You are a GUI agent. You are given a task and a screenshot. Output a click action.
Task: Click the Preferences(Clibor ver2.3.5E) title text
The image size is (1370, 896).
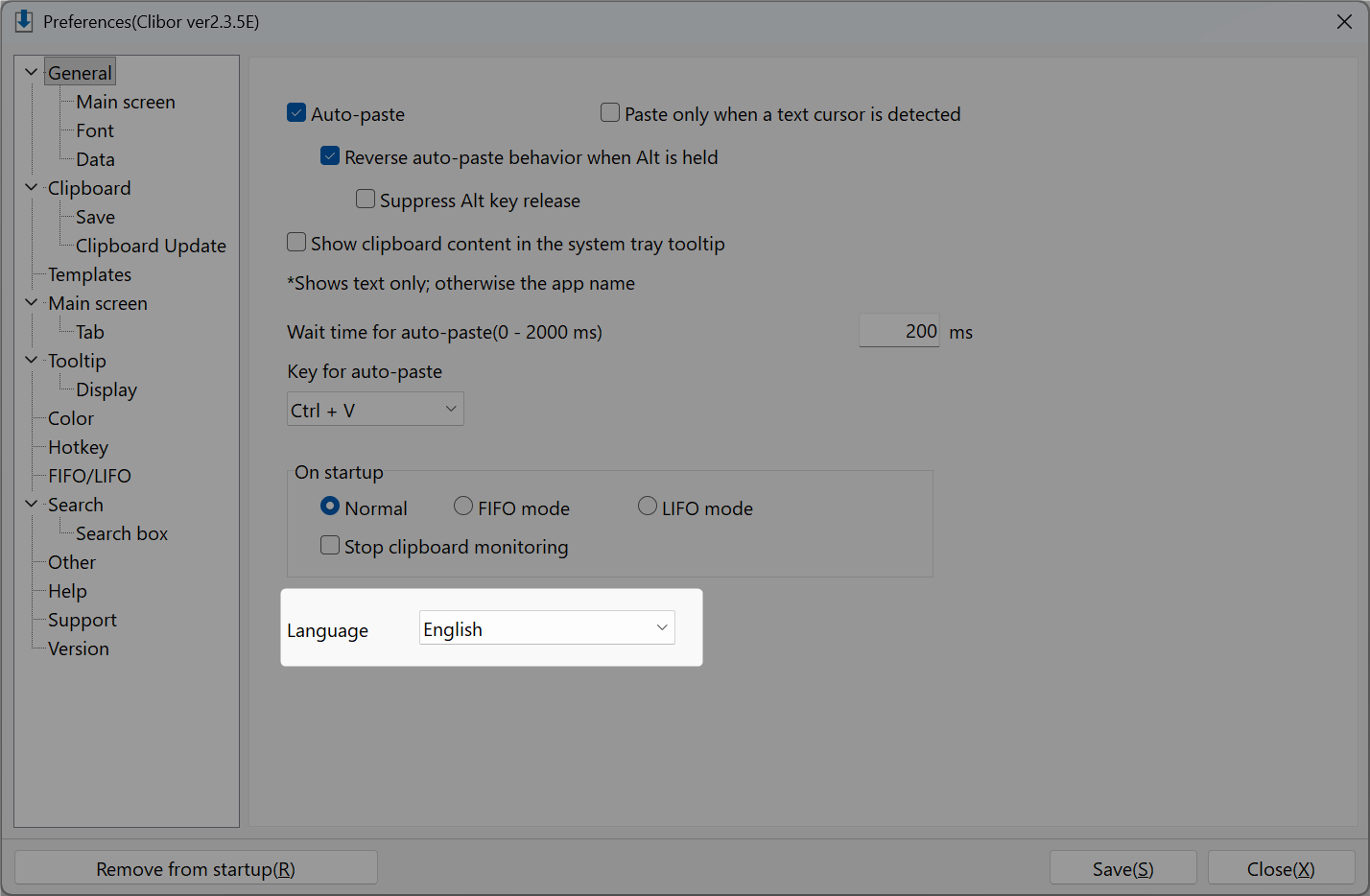152,21
